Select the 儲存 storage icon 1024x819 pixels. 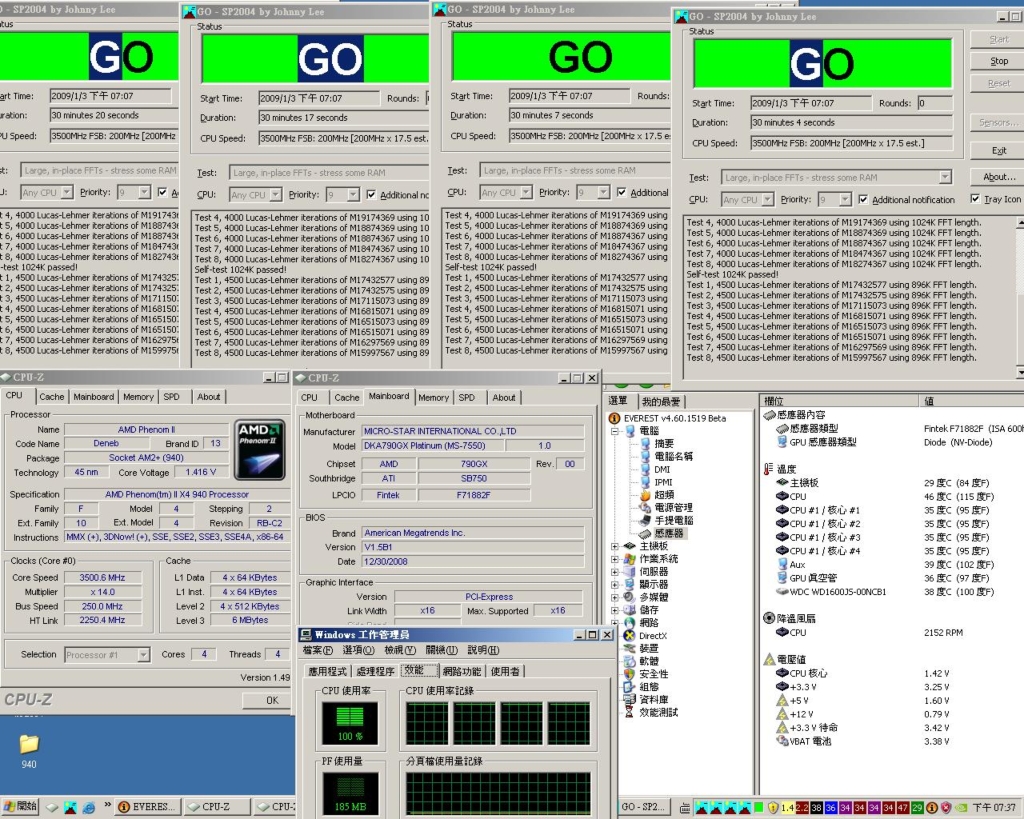630,610
